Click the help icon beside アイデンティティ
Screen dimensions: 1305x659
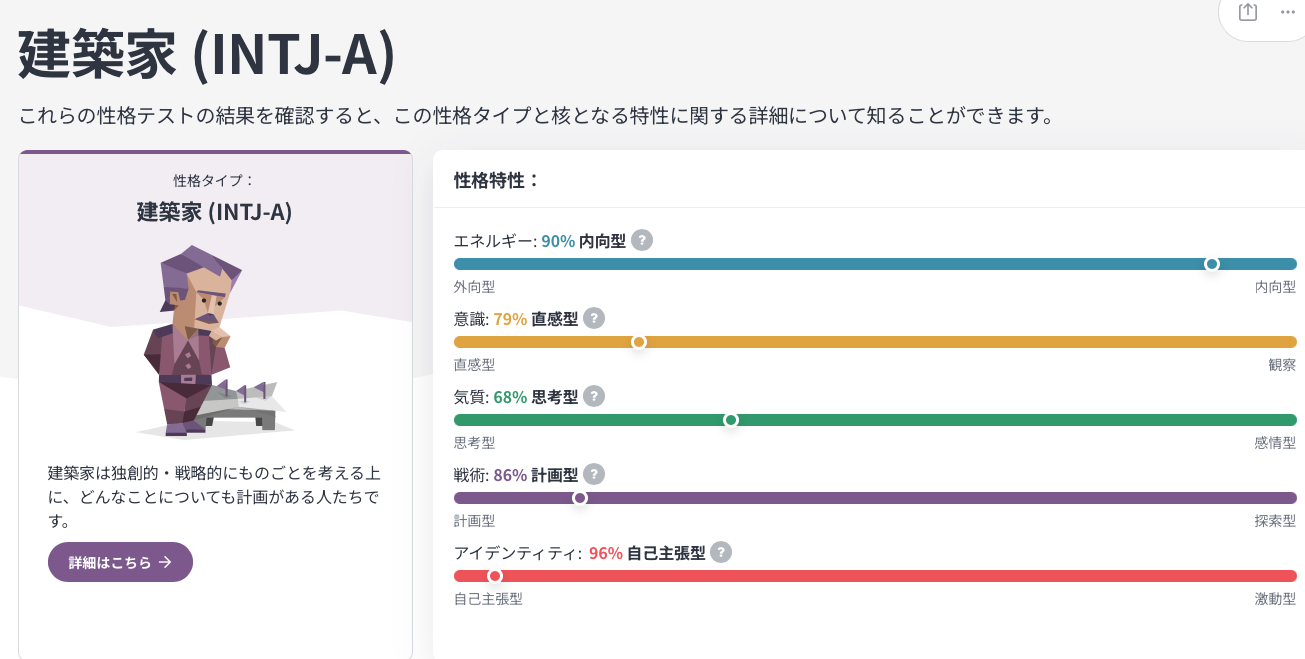pos(720,552)
